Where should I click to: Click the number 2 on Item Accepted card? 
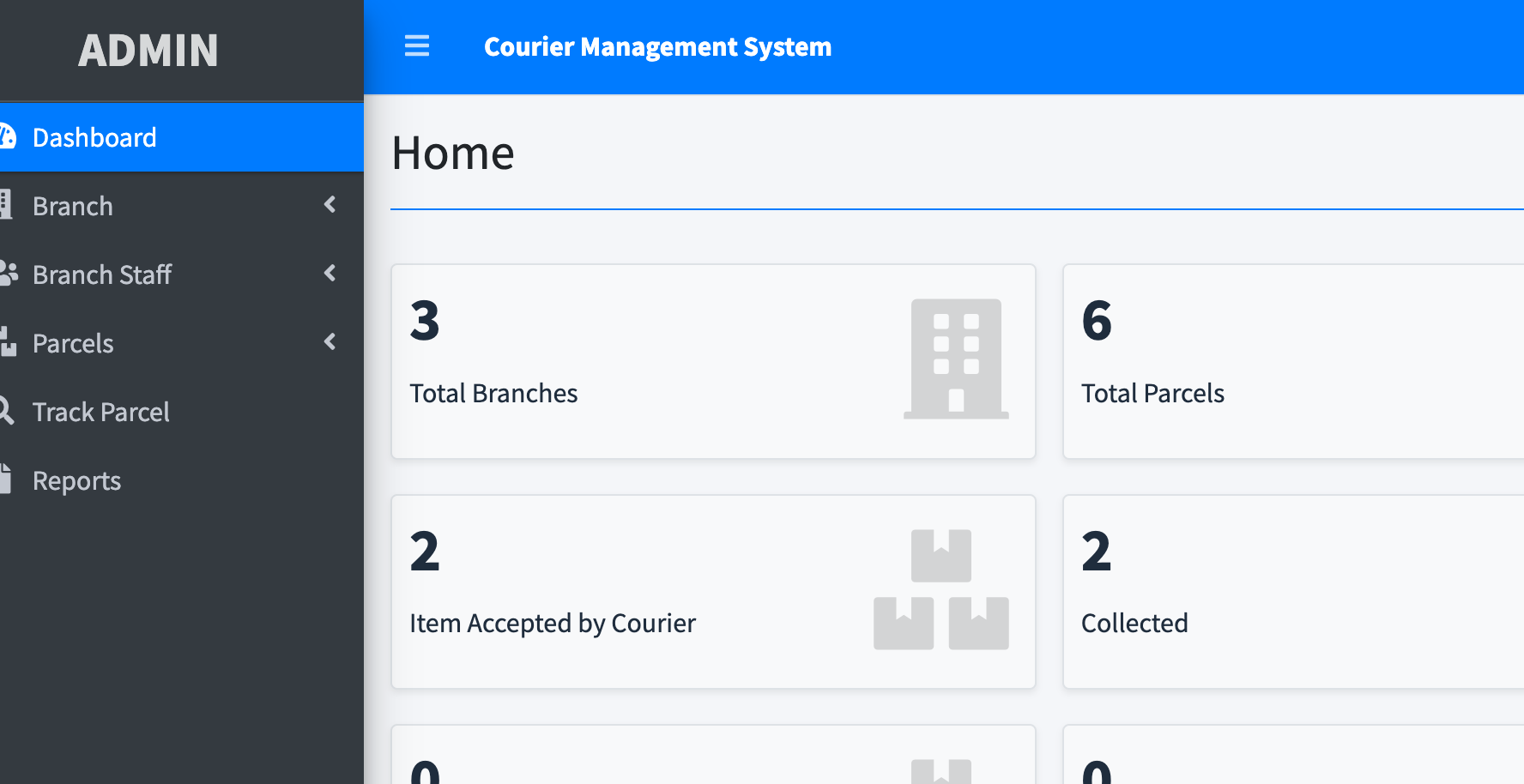tap(425, 551)
